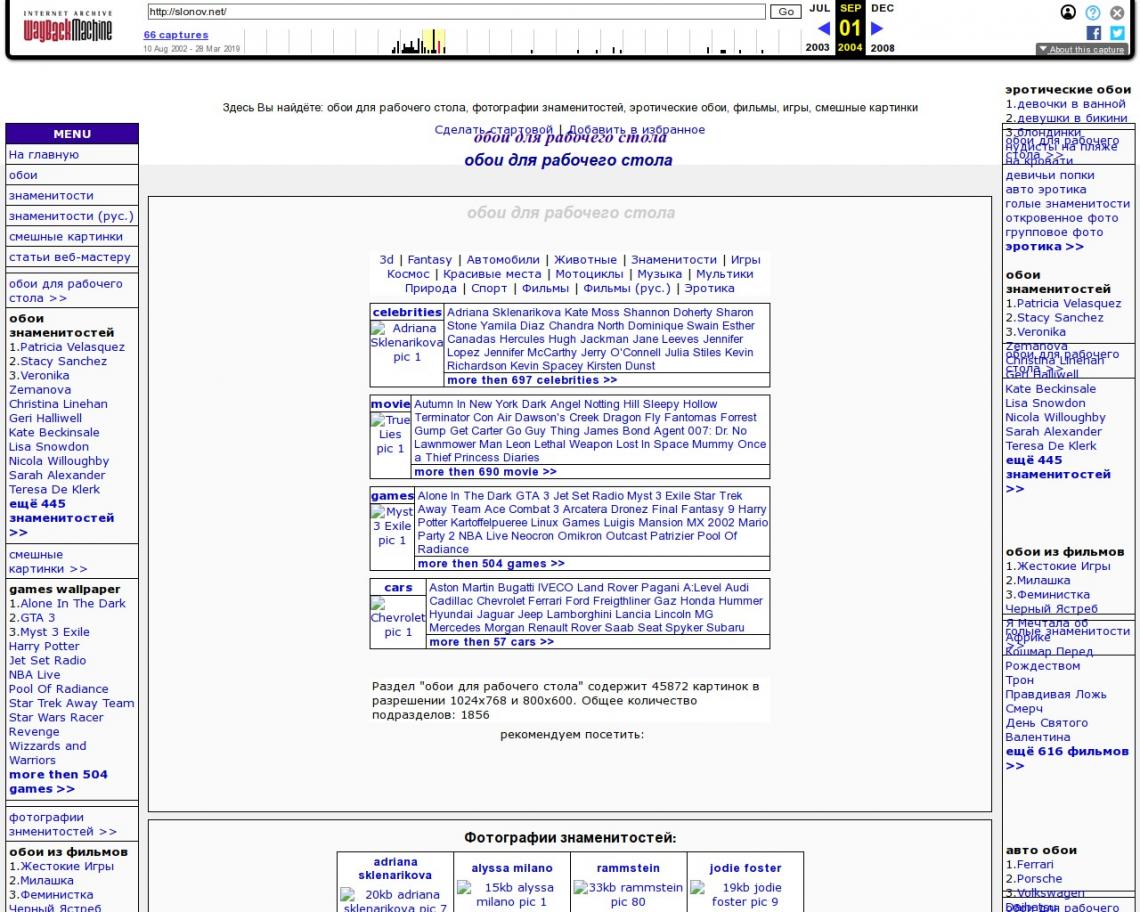Screen dimensions: 1140x912
Task: Click 'more then 57 cars >>'
Action: click(x=491, y=641)
